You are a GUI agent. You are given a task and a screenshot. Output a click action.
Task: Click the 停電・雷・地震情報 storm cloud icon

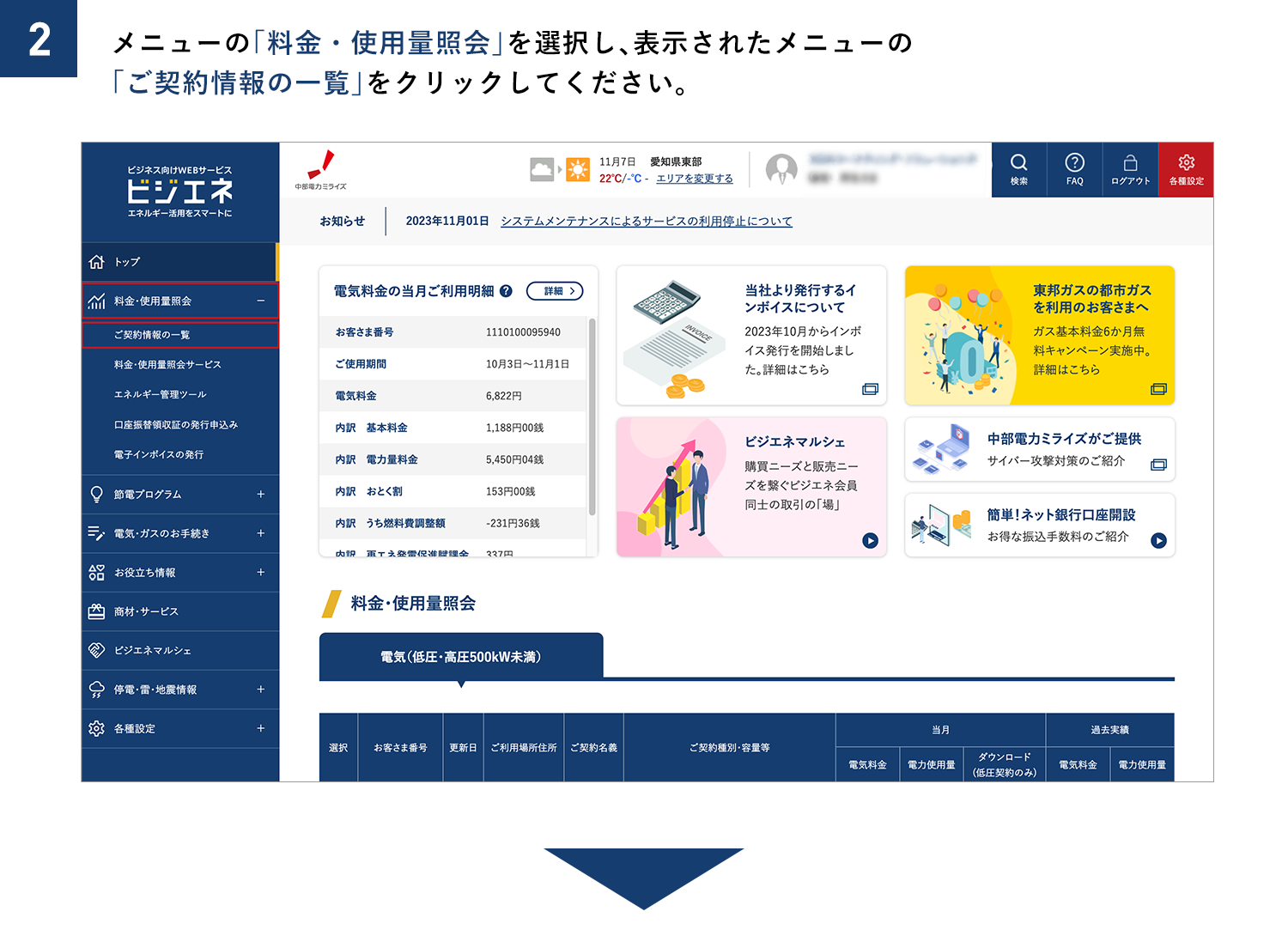tap(97, 689)
